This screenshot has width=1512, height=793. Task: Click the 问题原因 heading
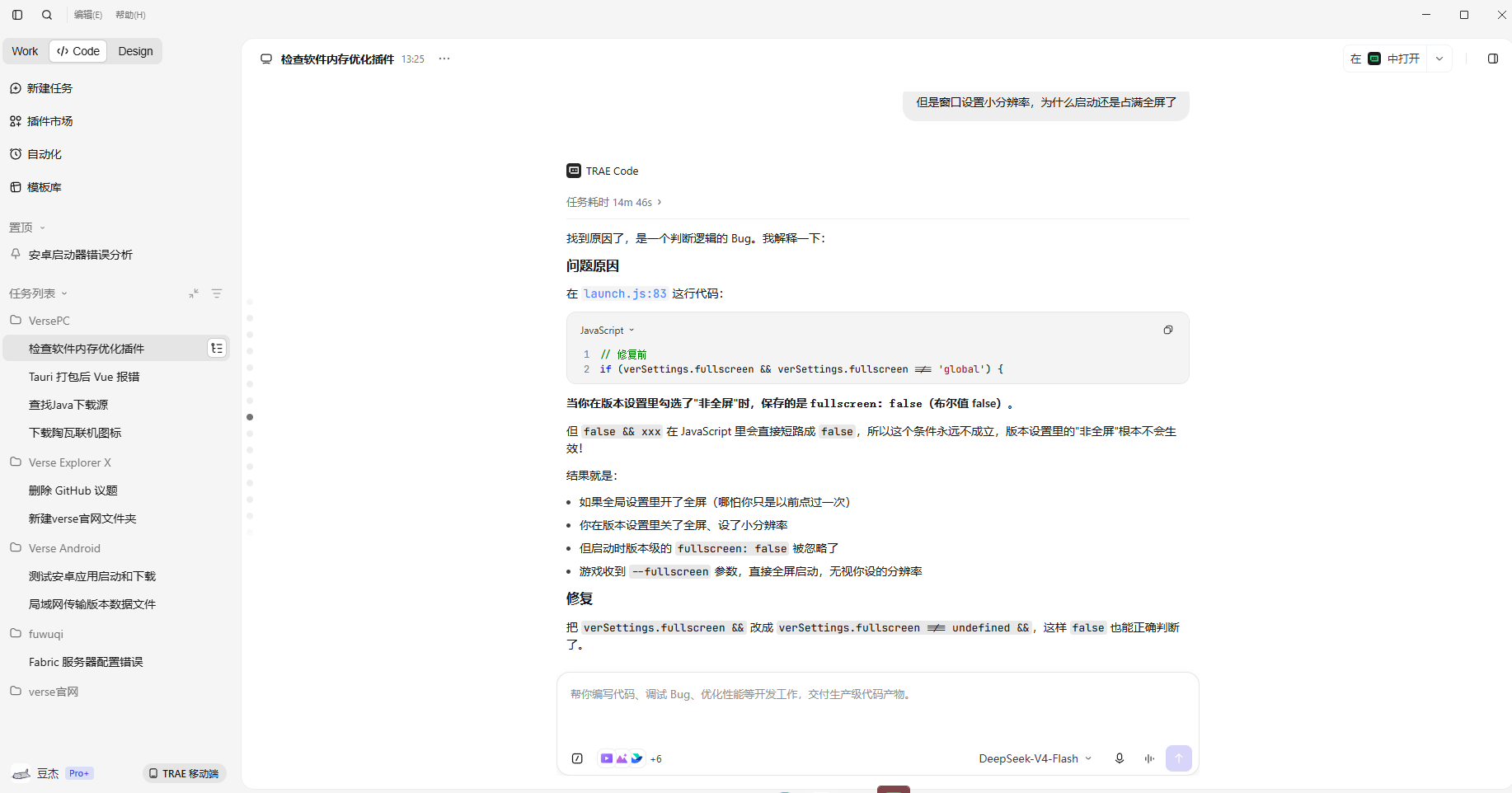[593, 266]
